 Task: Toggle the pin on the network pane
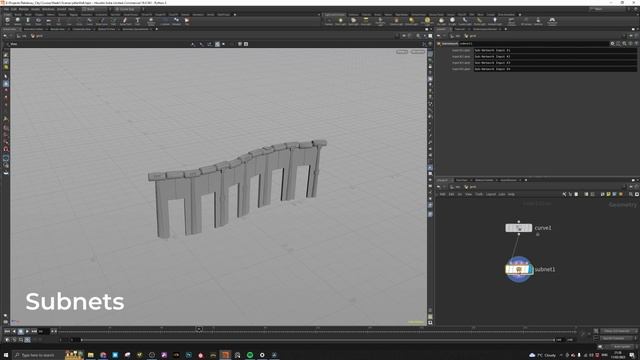coord(631,187)
